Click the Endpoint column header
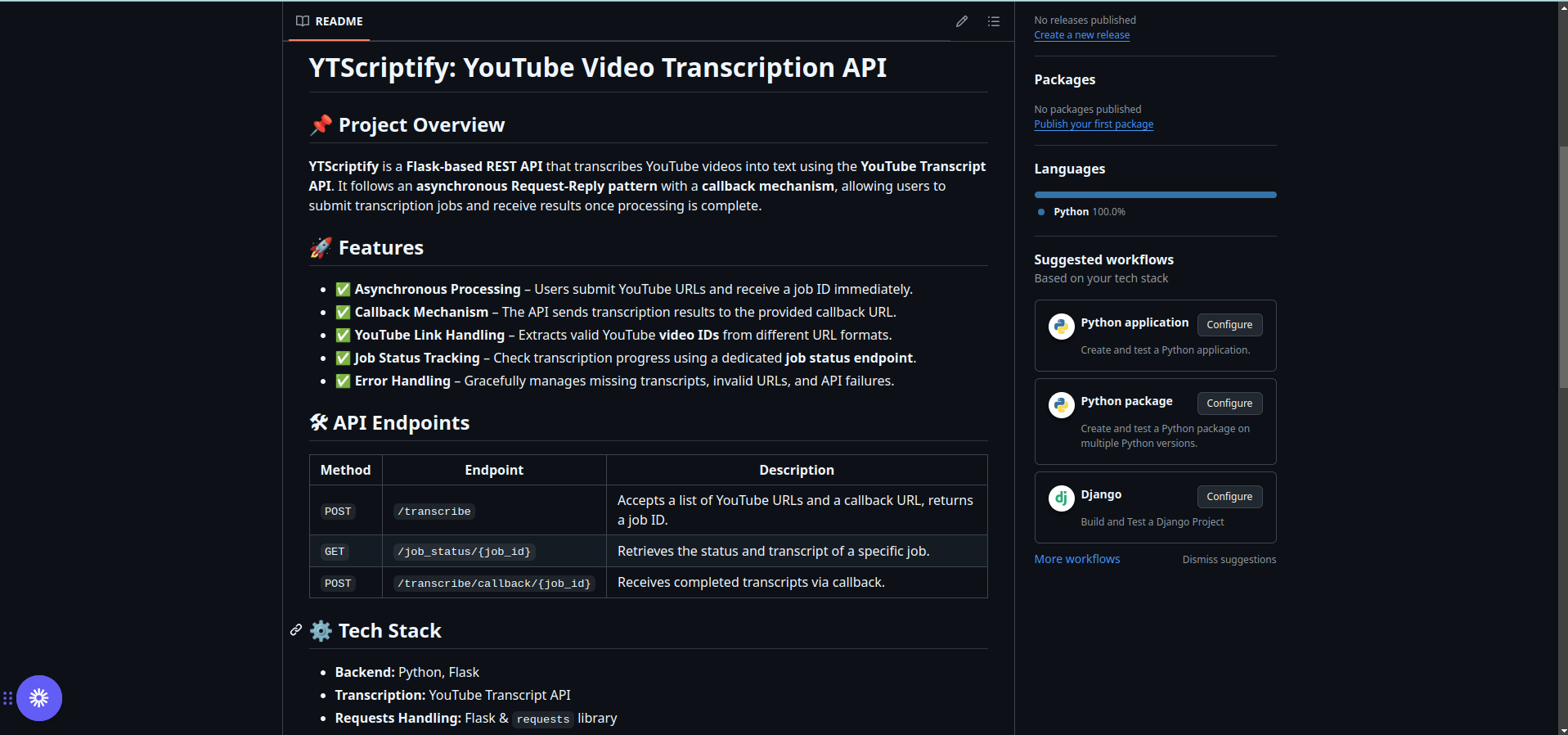This screenshot has width=1568, height=735. pos(494,470)
